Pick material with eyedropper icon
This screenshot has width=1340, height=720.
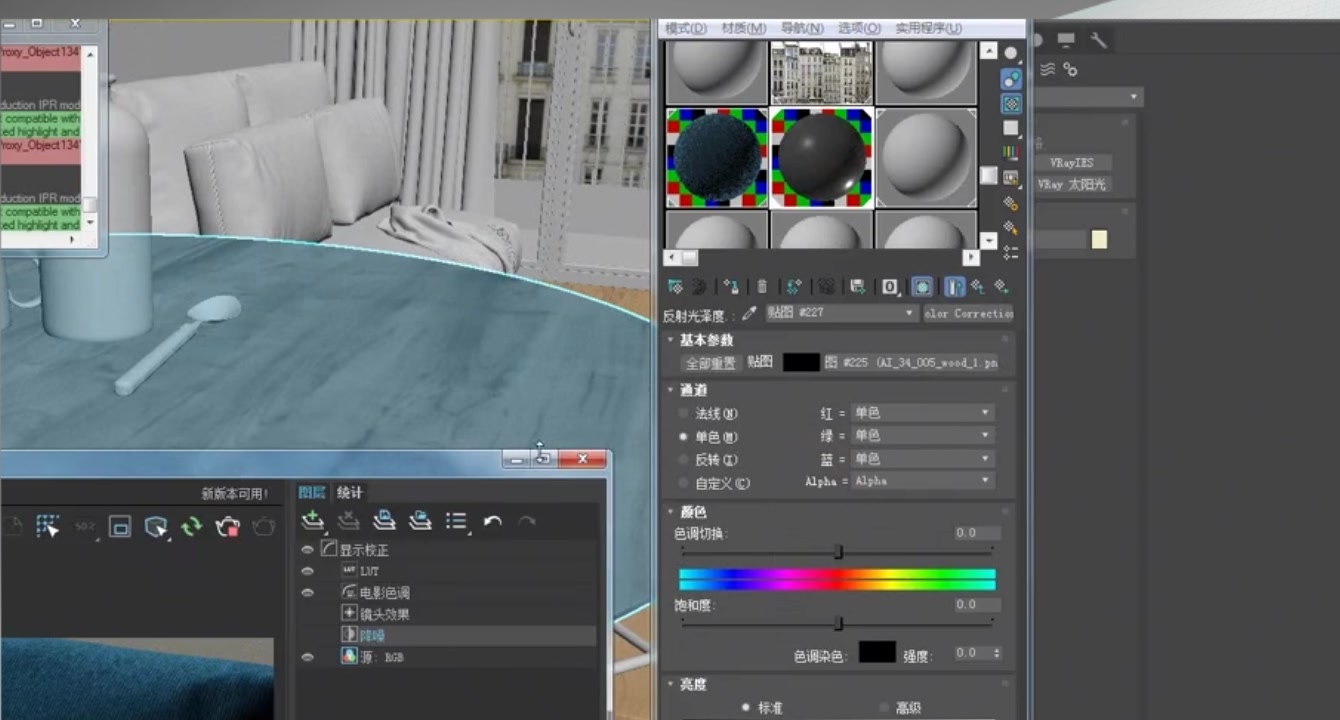749,313
